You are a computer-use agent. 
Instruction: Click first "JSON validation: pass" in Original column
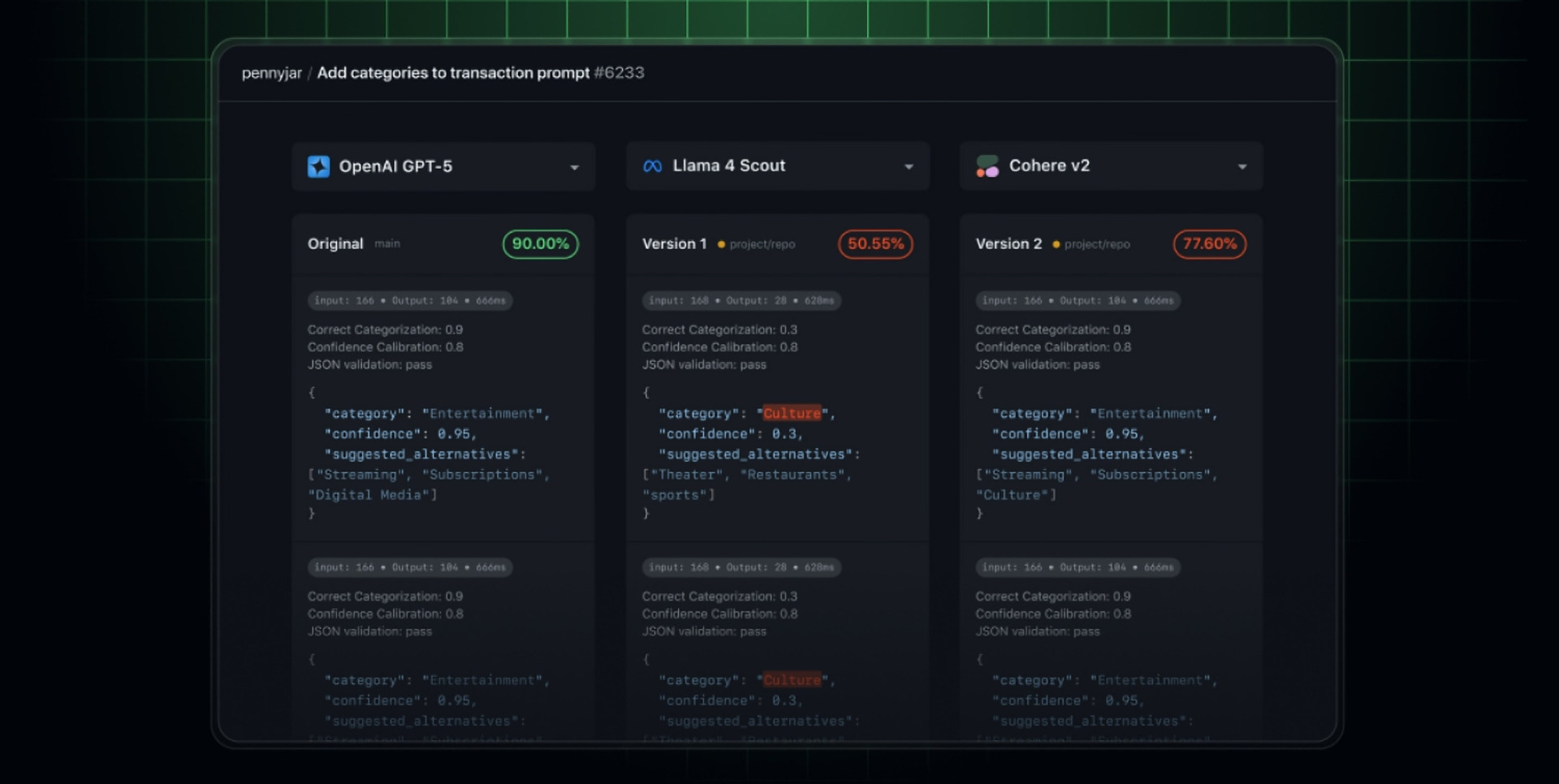(x=369, y=365)
